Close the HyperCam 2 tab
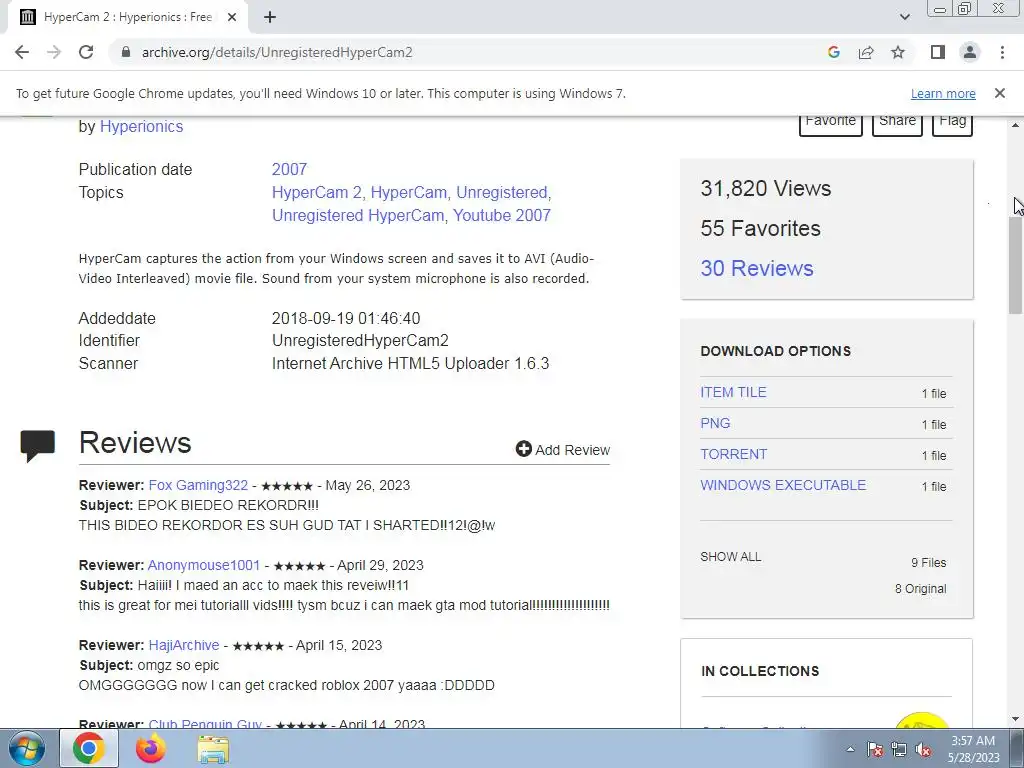Screen dimensions: 1024x768 [x=231, y=17]
